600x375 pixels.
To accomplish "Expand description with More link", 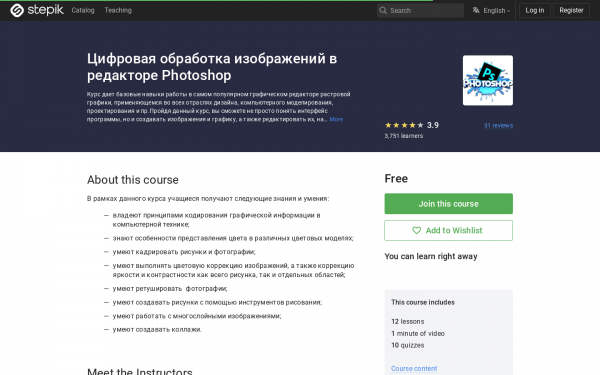I will tap(336, 119).
